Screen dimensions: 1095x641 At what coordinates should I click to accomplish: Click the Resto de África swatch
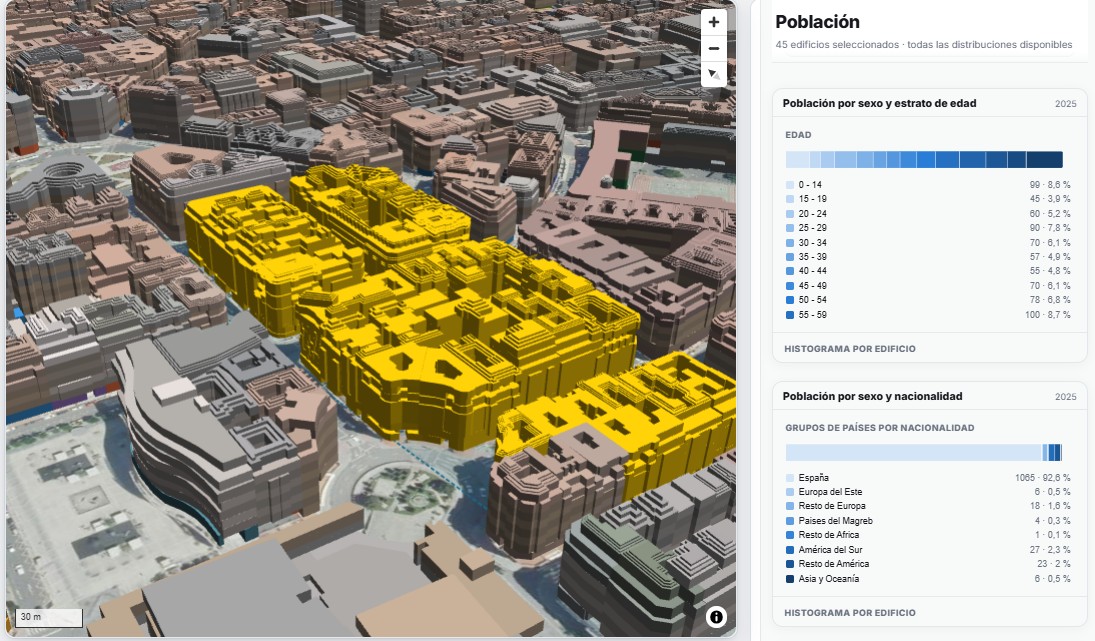click(x=790, y=535)
